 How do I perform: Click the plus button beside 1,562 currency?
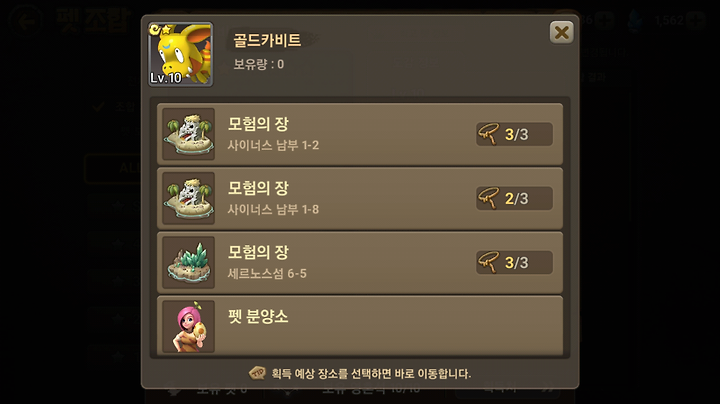click(x=695, y=20)
